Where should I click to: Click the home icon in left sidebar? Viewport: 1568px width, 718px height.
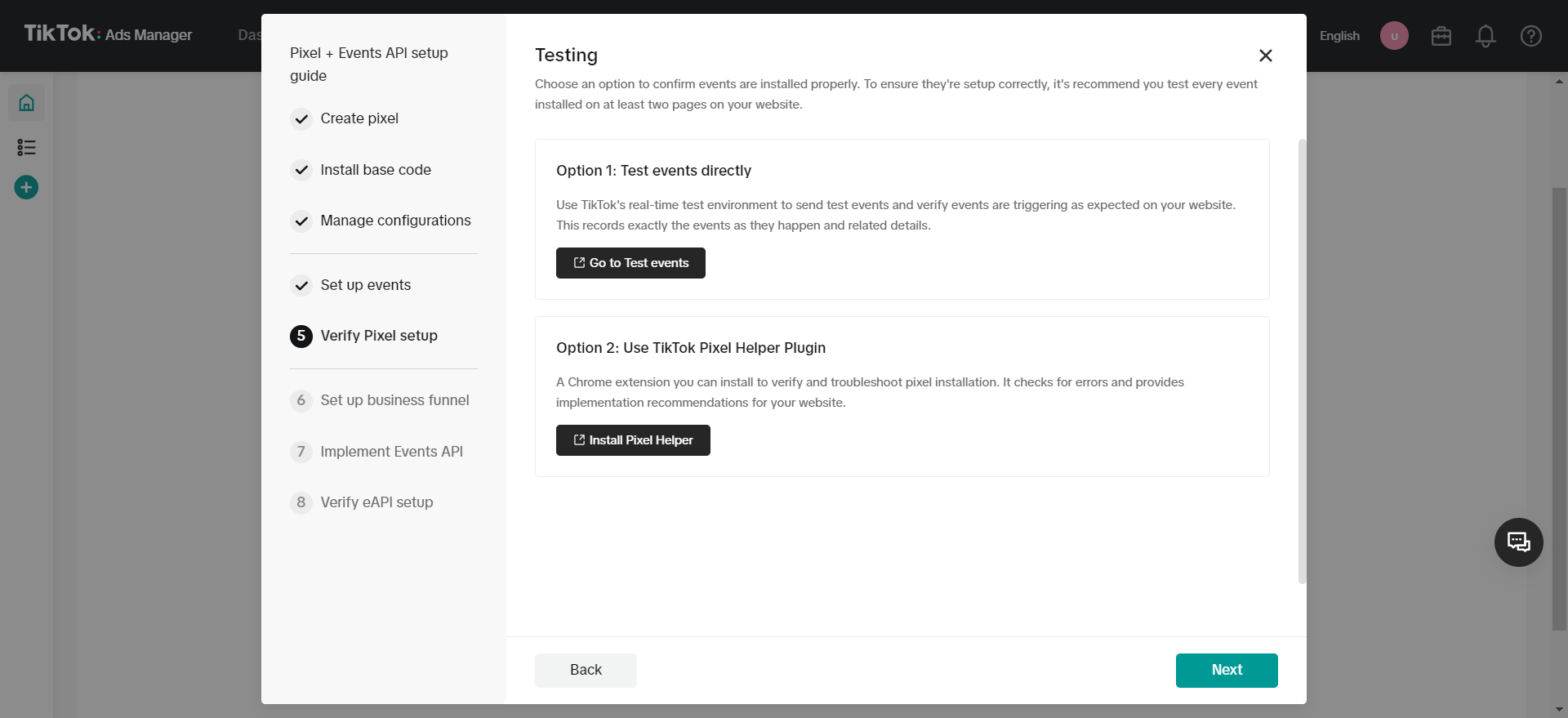[x=26, y=103]
